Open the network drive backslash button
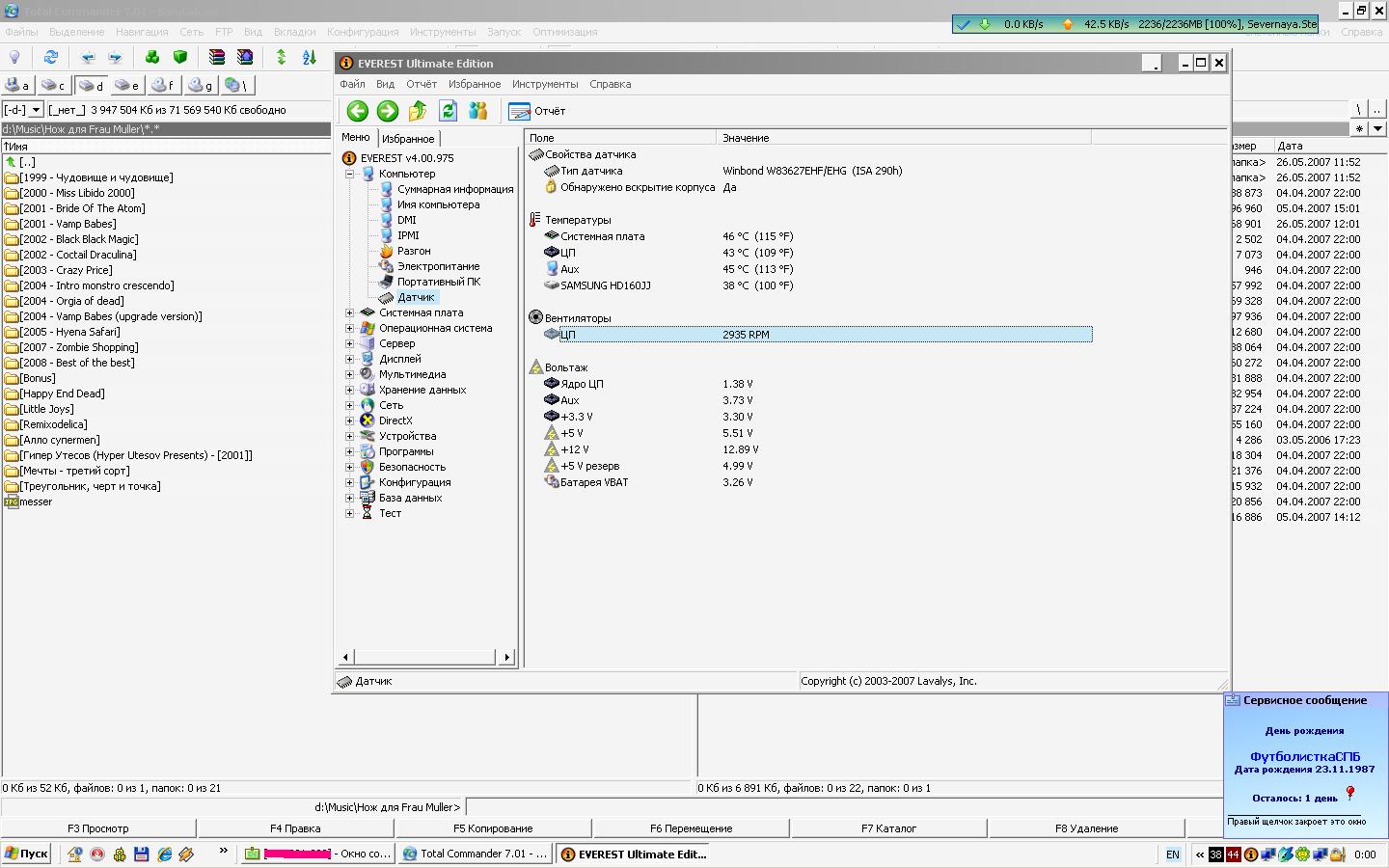 tap(237, 86)
